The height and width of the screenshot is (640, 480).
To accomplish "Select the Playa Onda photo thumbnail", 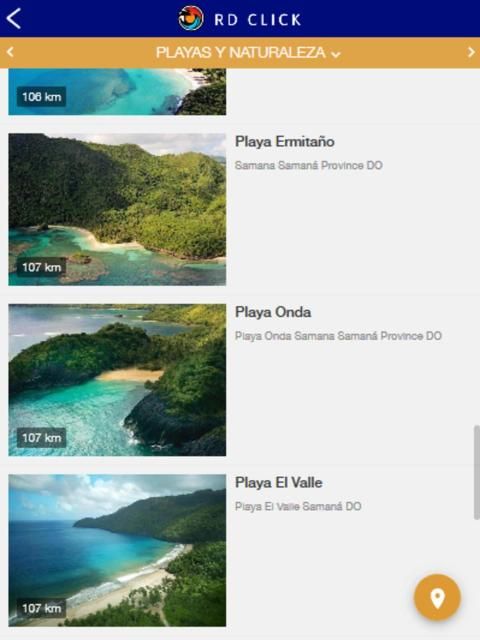I will (x=117, y=380).
